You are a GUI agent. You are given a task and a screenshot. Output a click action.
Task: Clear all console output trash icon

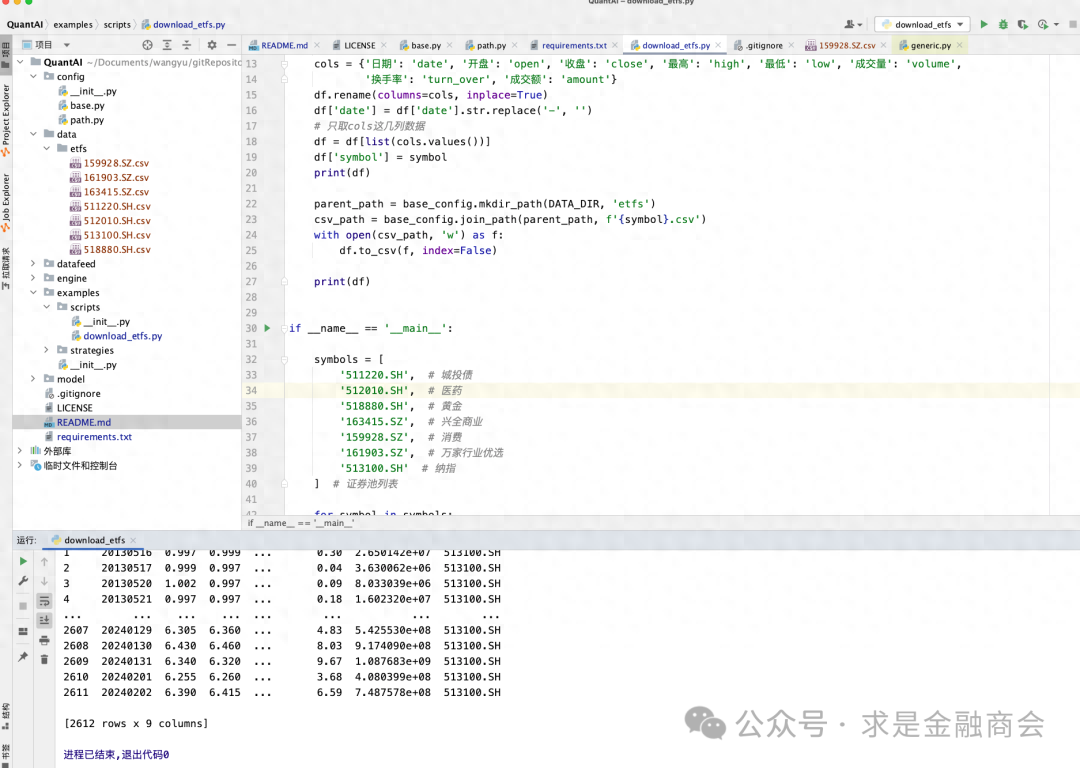44,659
